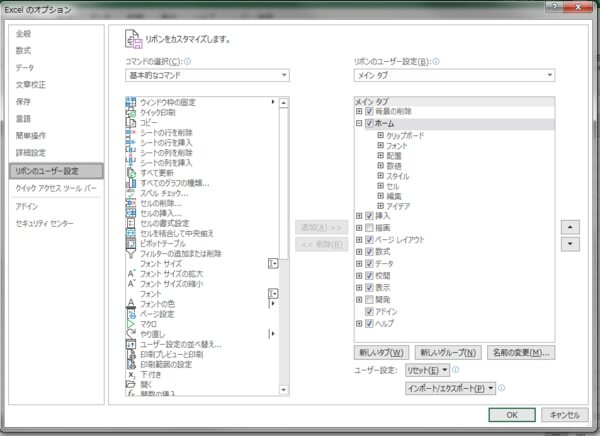Screen dimensions: 600x436
Task: Open the クイック アクセス ツール バー category
Action: click(x=56, y=188)
